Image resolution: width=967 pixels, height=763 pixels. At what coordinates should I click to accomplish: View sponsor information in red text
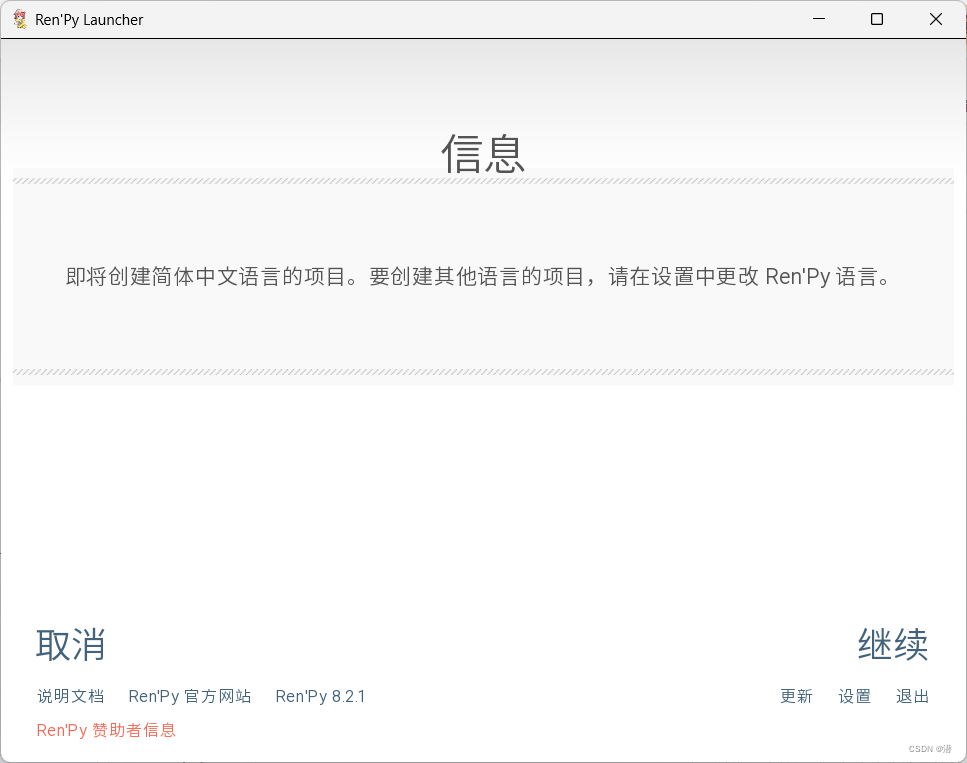105,730
